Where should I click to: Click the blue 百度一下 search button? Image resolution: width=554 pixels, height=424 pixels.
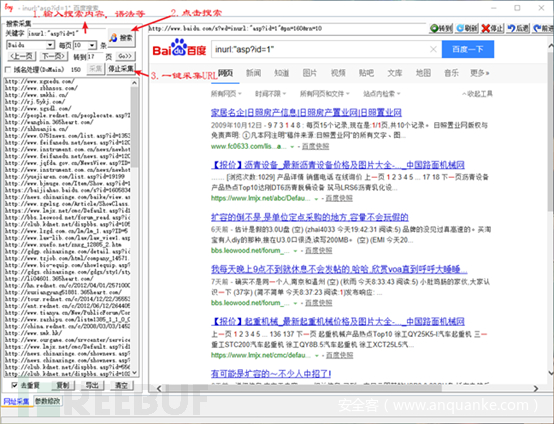click(x=468, y=49)
